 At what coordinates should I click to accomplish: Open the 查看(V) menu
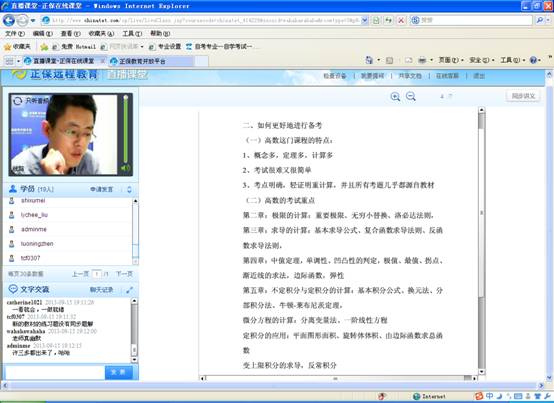pos(70,34)
